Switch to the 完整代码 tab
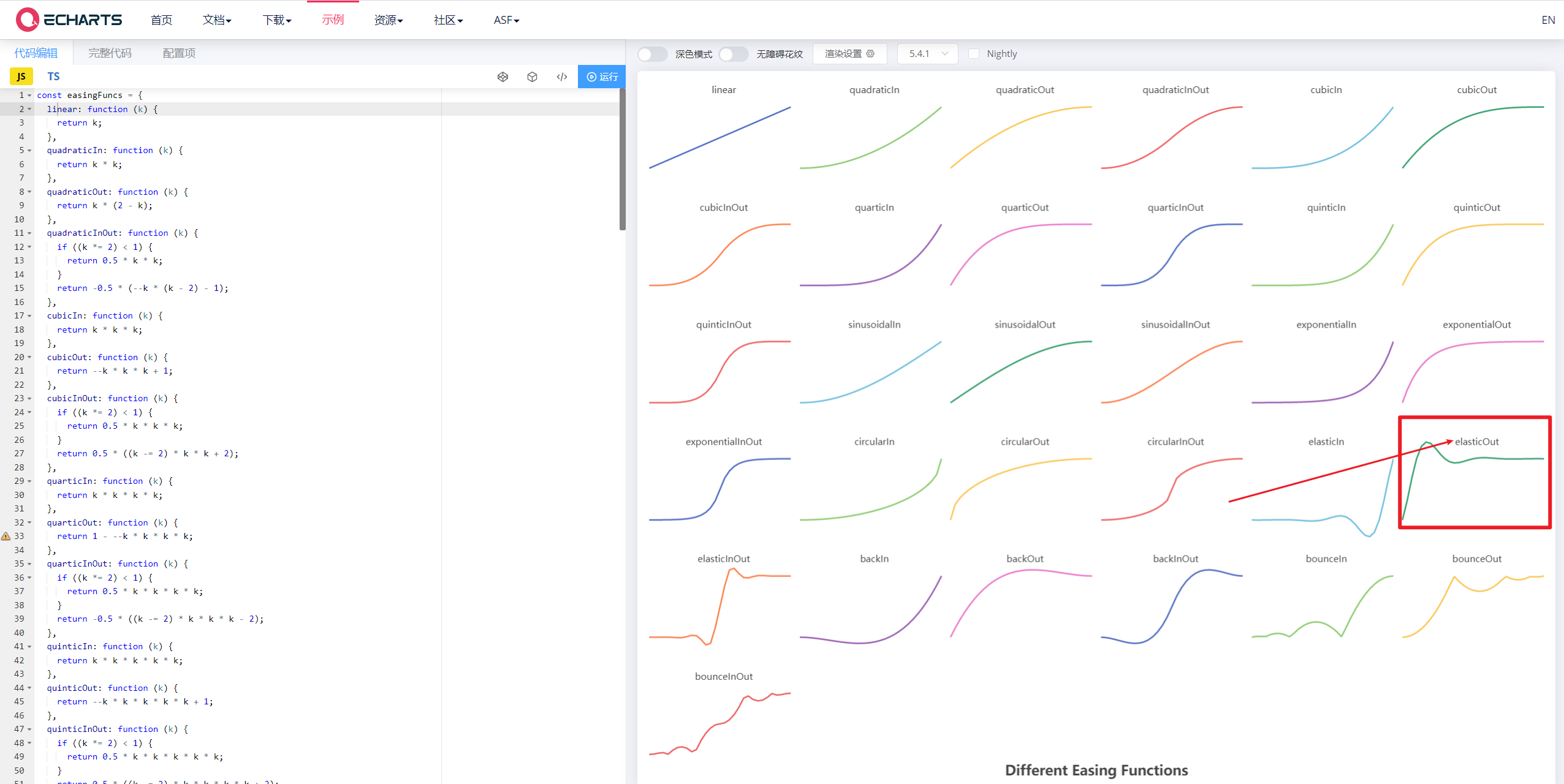The height and width of the screenshot is (784, 1564). coord(110,53)
